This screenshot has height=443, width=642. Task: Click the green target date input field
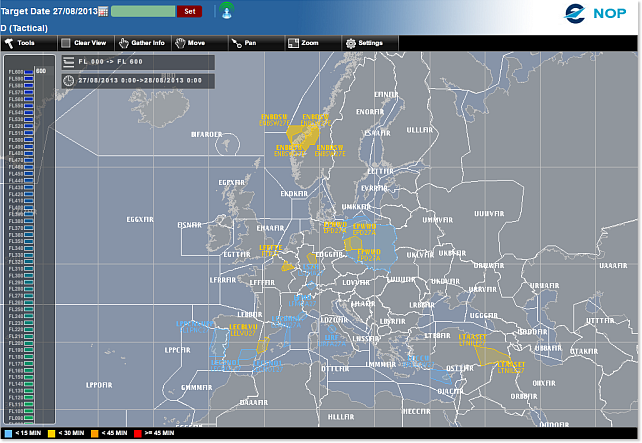pyautogui.click(x=143, y=11)
